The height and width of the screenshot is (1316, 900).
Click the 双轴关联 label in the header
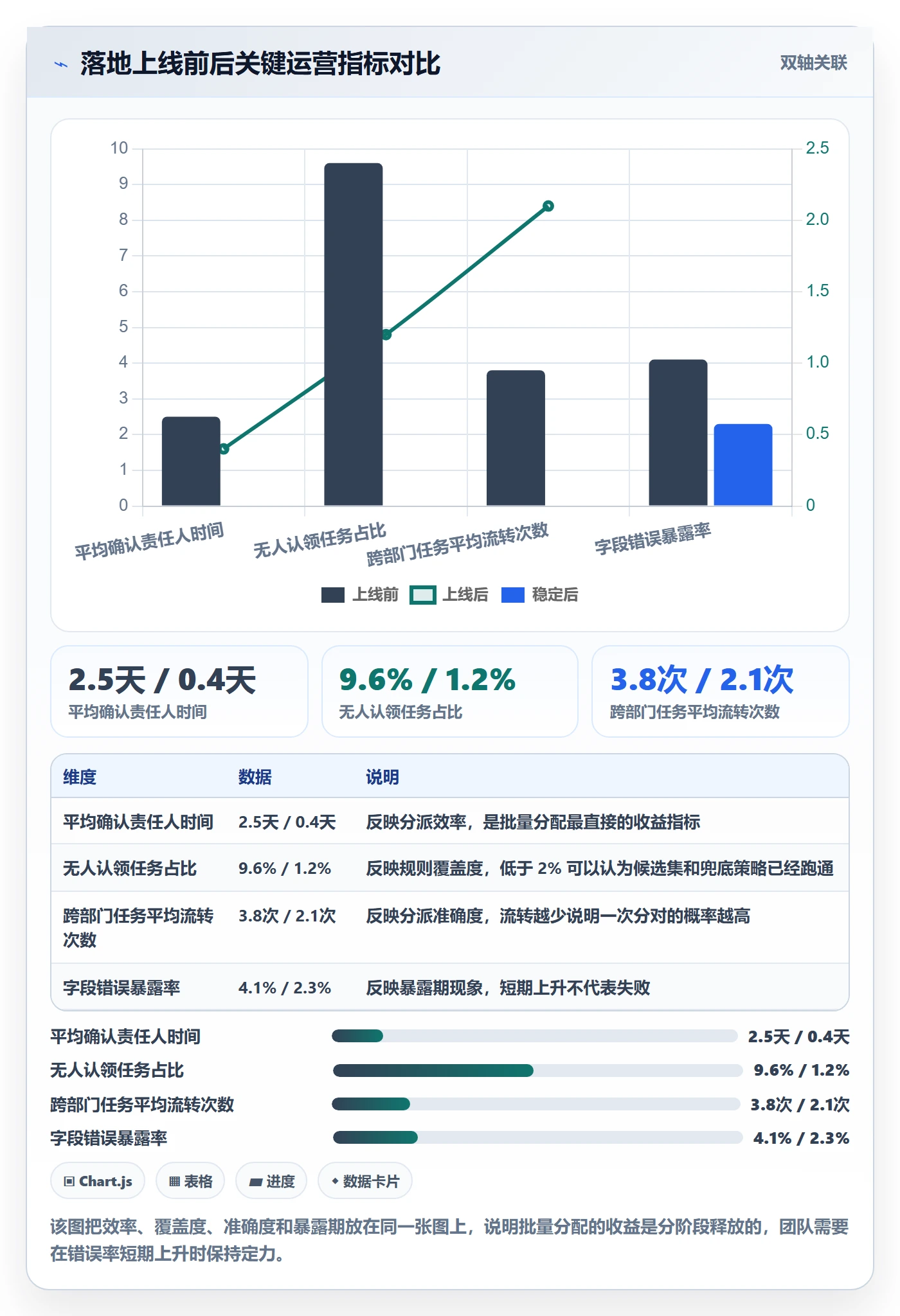(x=813, y=63)
